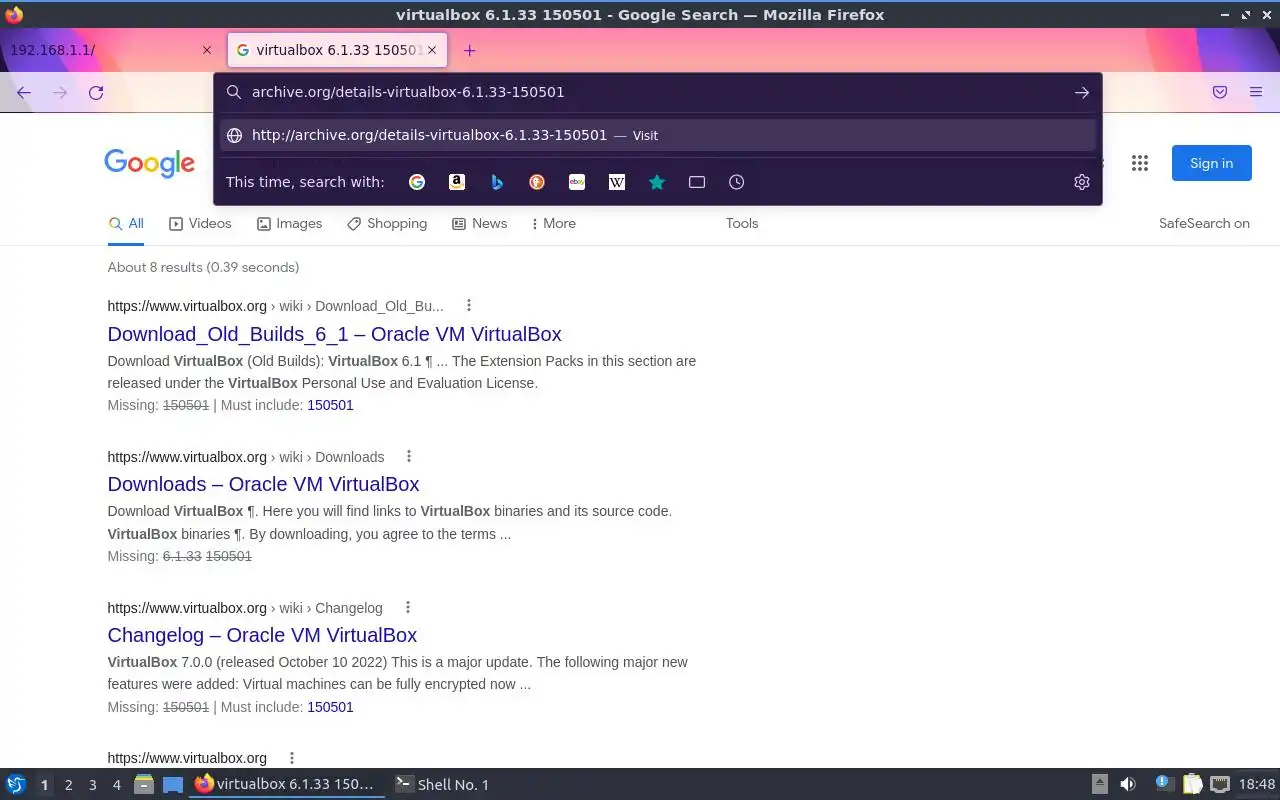
Task: Open search settings gear in URL dropdown
Action: click(1081, 182)
